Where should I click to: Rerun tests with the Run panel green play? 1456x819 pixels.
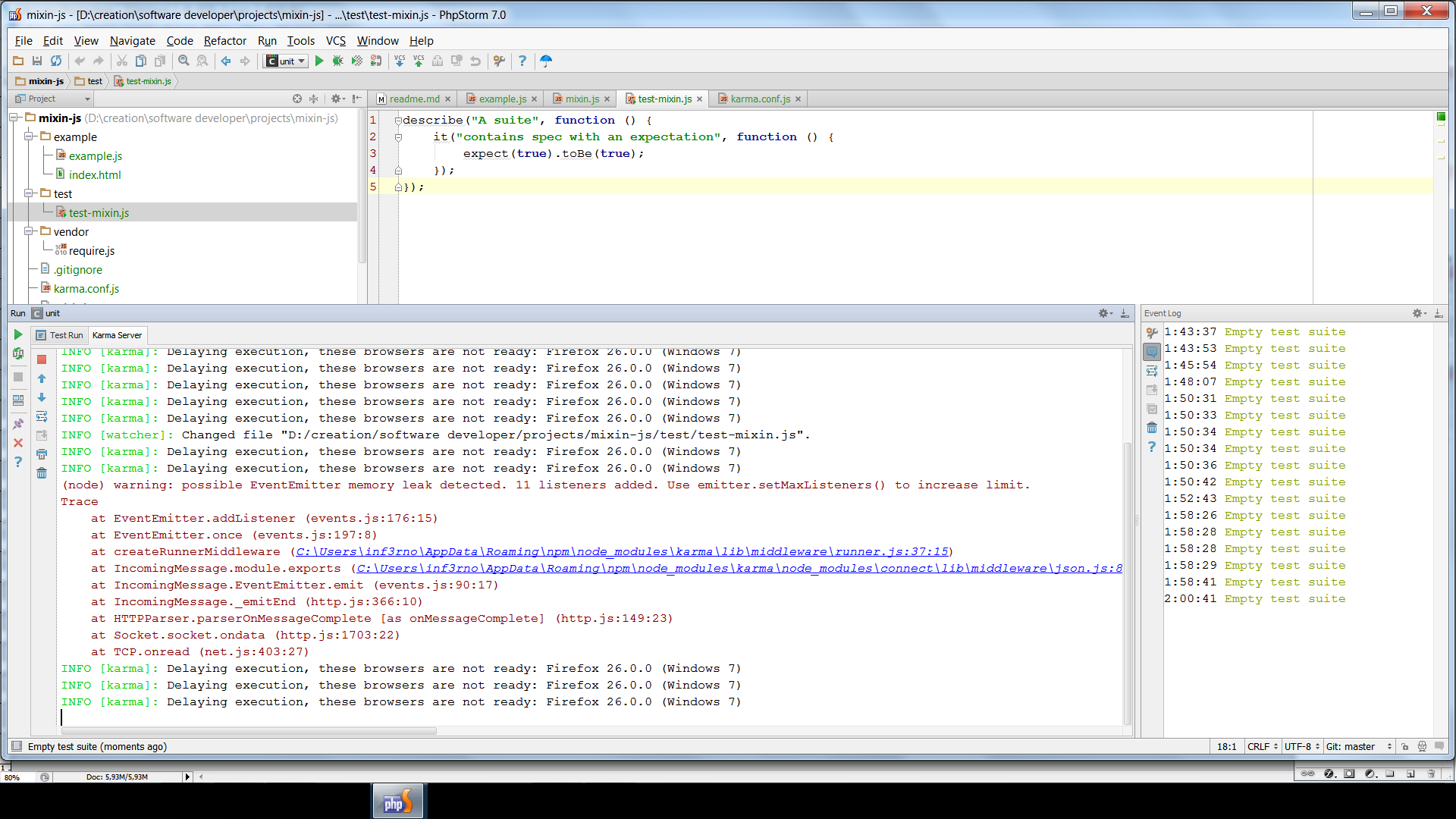(18, 334)
